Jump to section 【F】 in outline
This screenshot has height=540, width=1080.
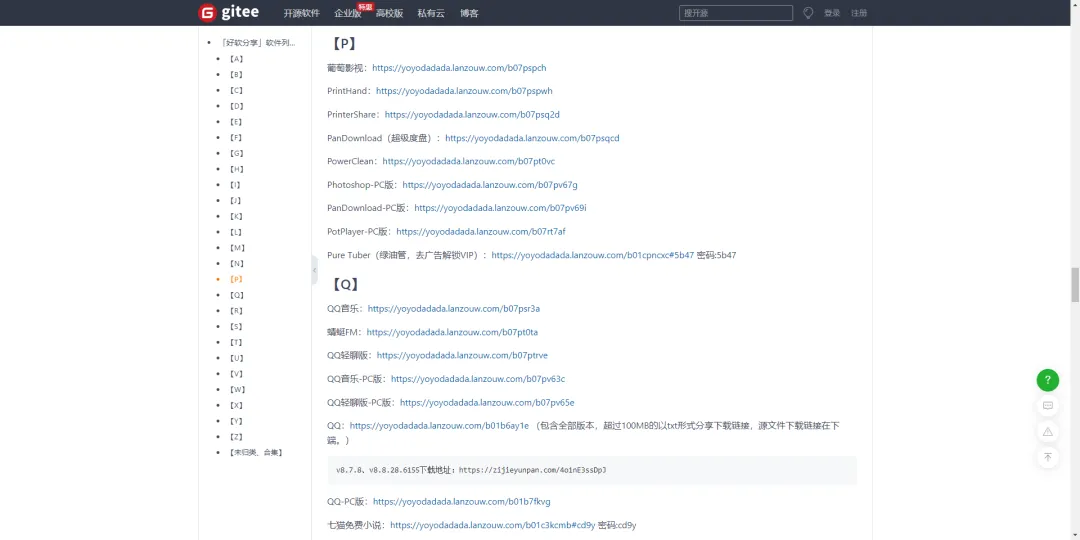point(236,138)
